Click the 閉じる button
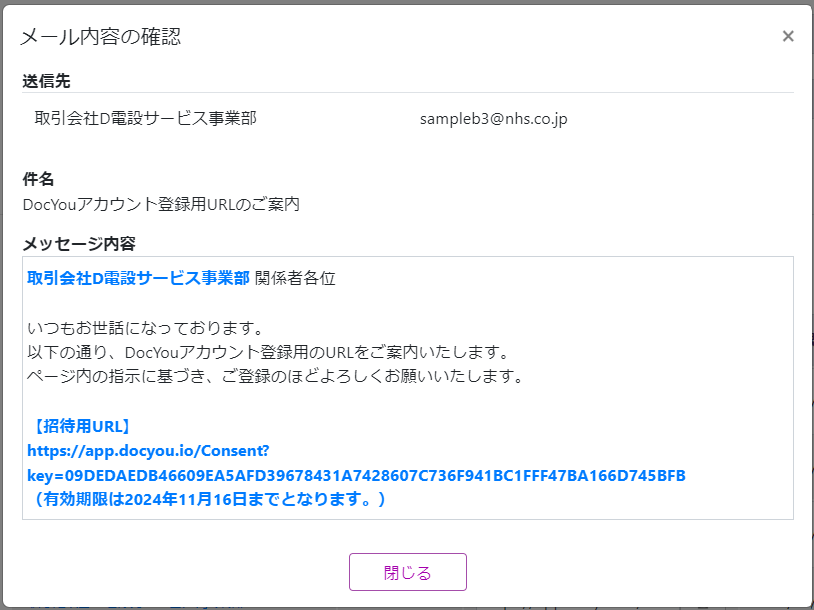814x610 pixels. tap(407, 572)
